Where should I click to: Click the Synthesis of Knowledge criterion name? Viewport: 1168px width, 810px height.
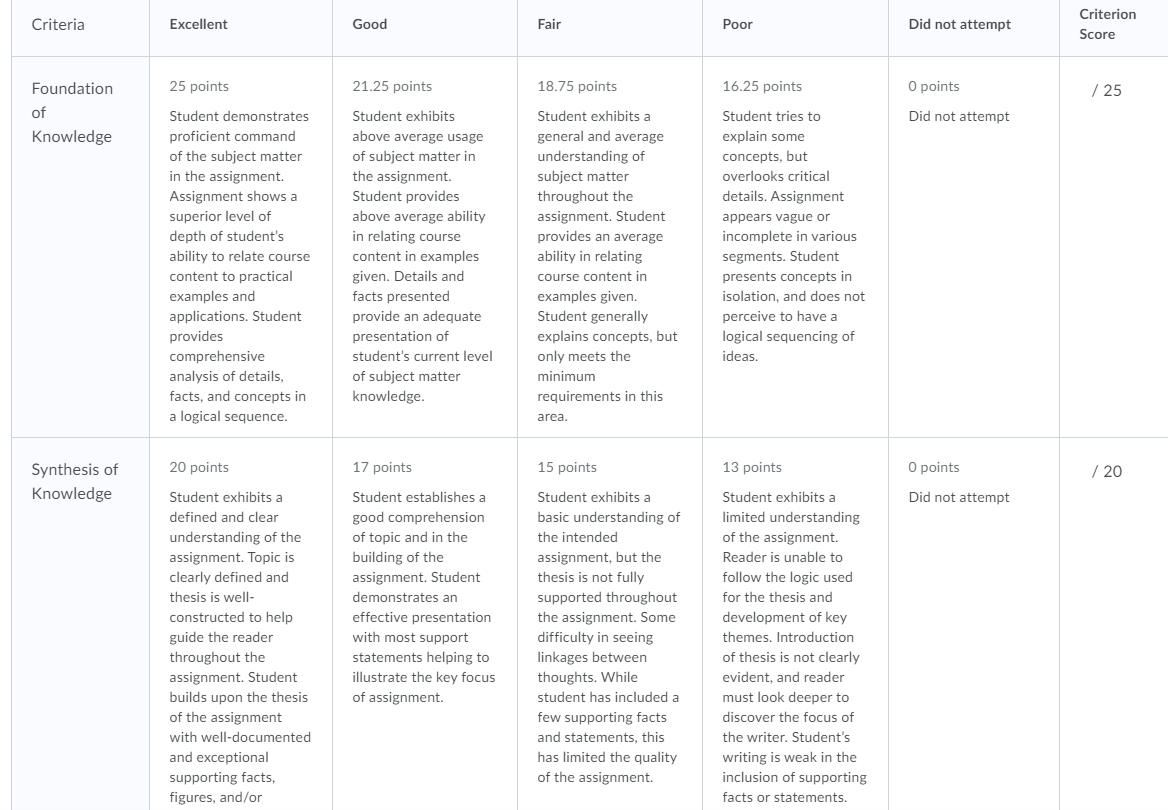click(x=74, y=481)
